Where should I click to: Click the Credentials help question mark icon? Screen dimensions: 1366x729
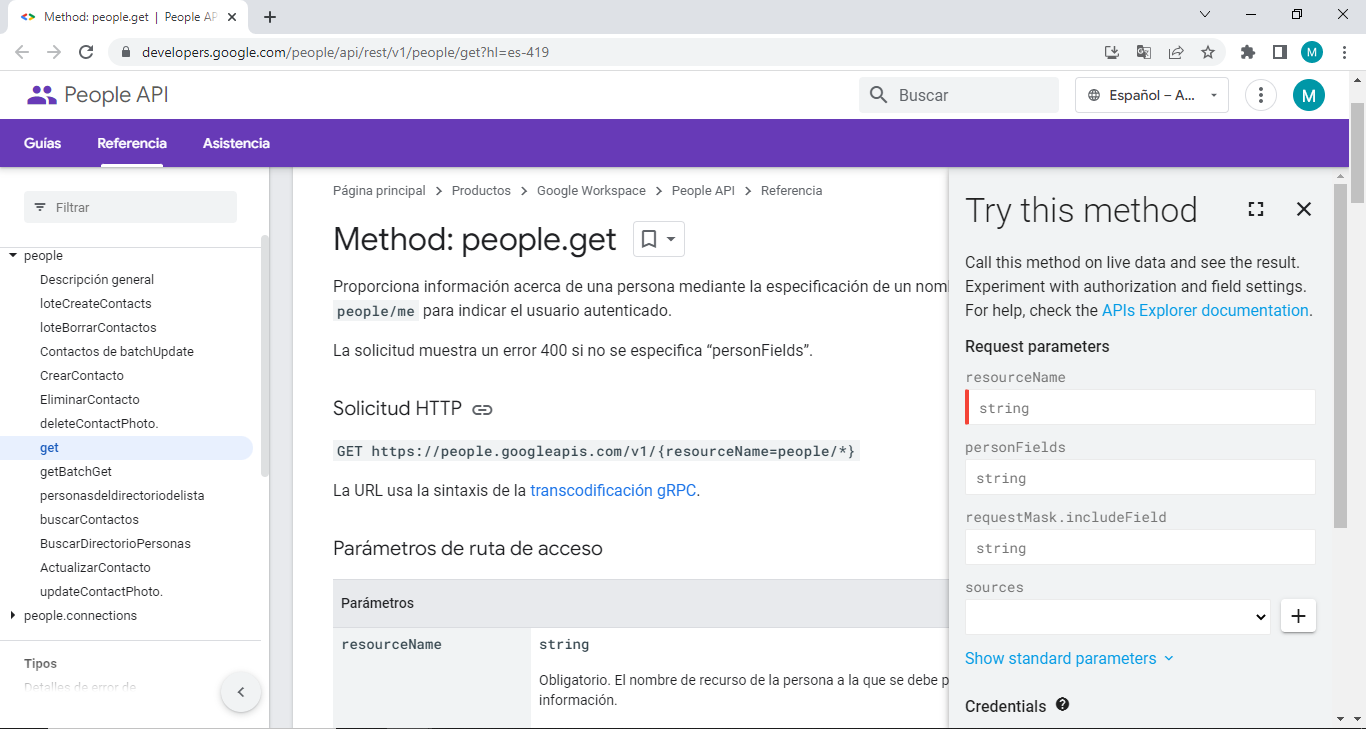(1062, 705)
